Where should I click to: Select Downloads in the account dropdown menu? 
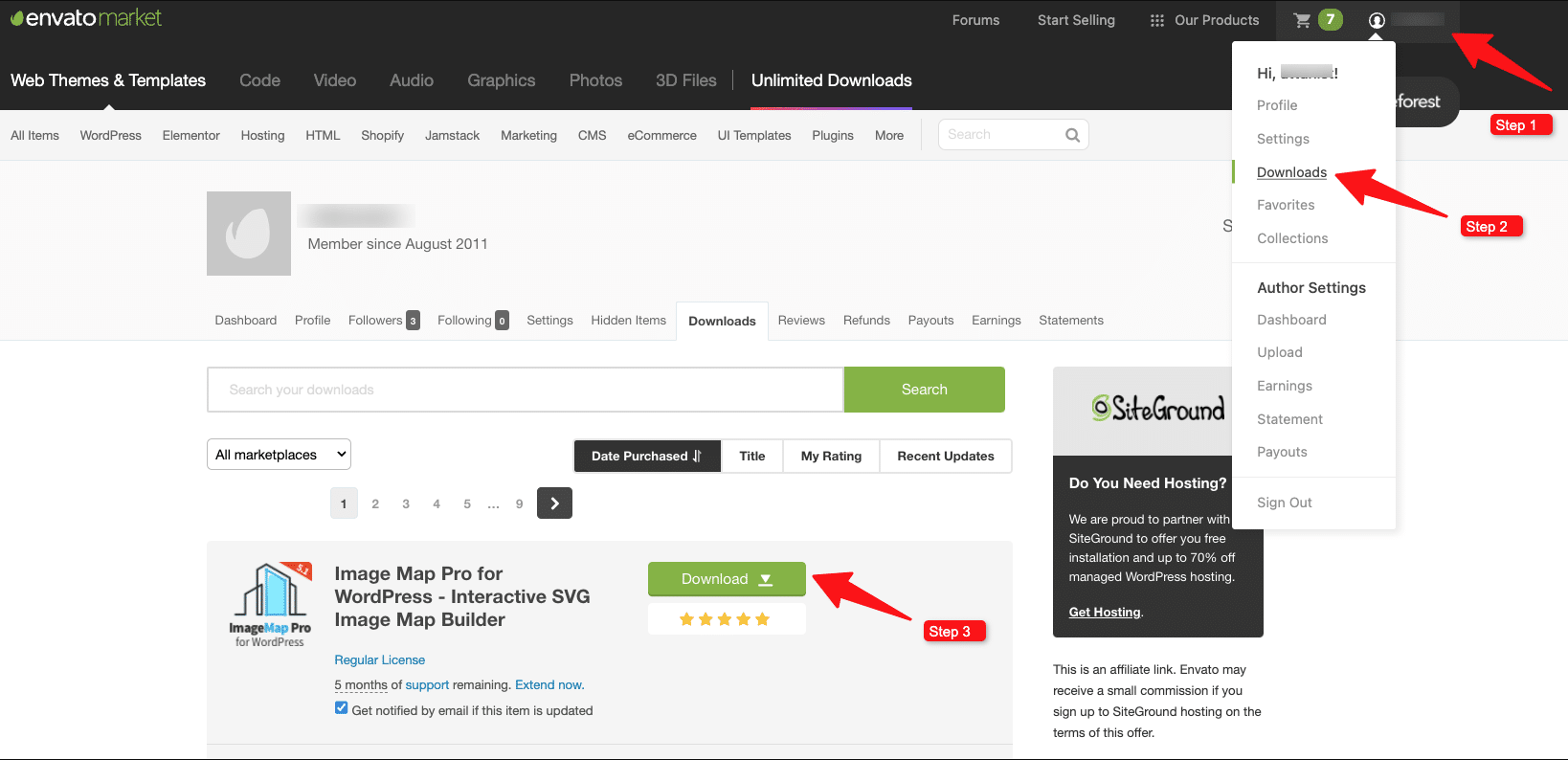1291,172
